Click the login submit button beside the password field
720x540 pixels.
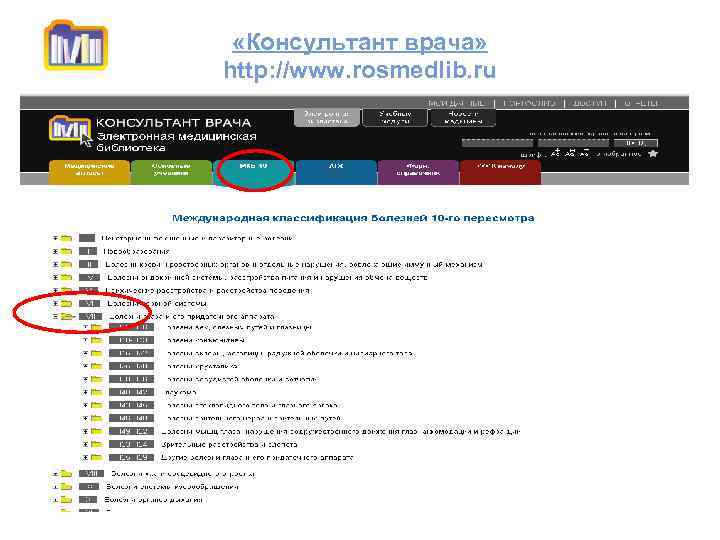(636, 143)
